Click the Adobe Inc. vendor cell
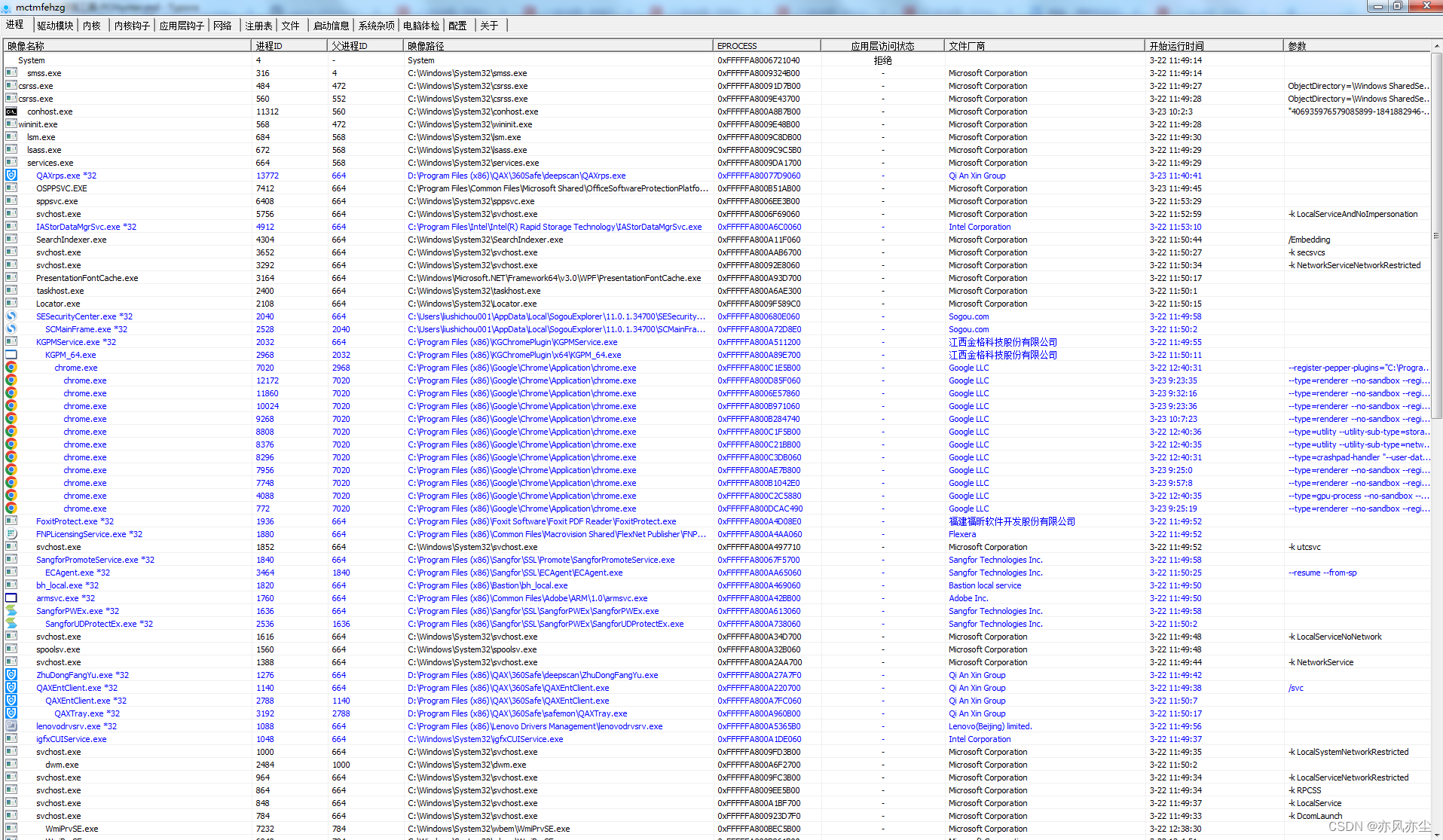Screen dimensions: 1443x840 pyautogui.click(x=968, y=598)
